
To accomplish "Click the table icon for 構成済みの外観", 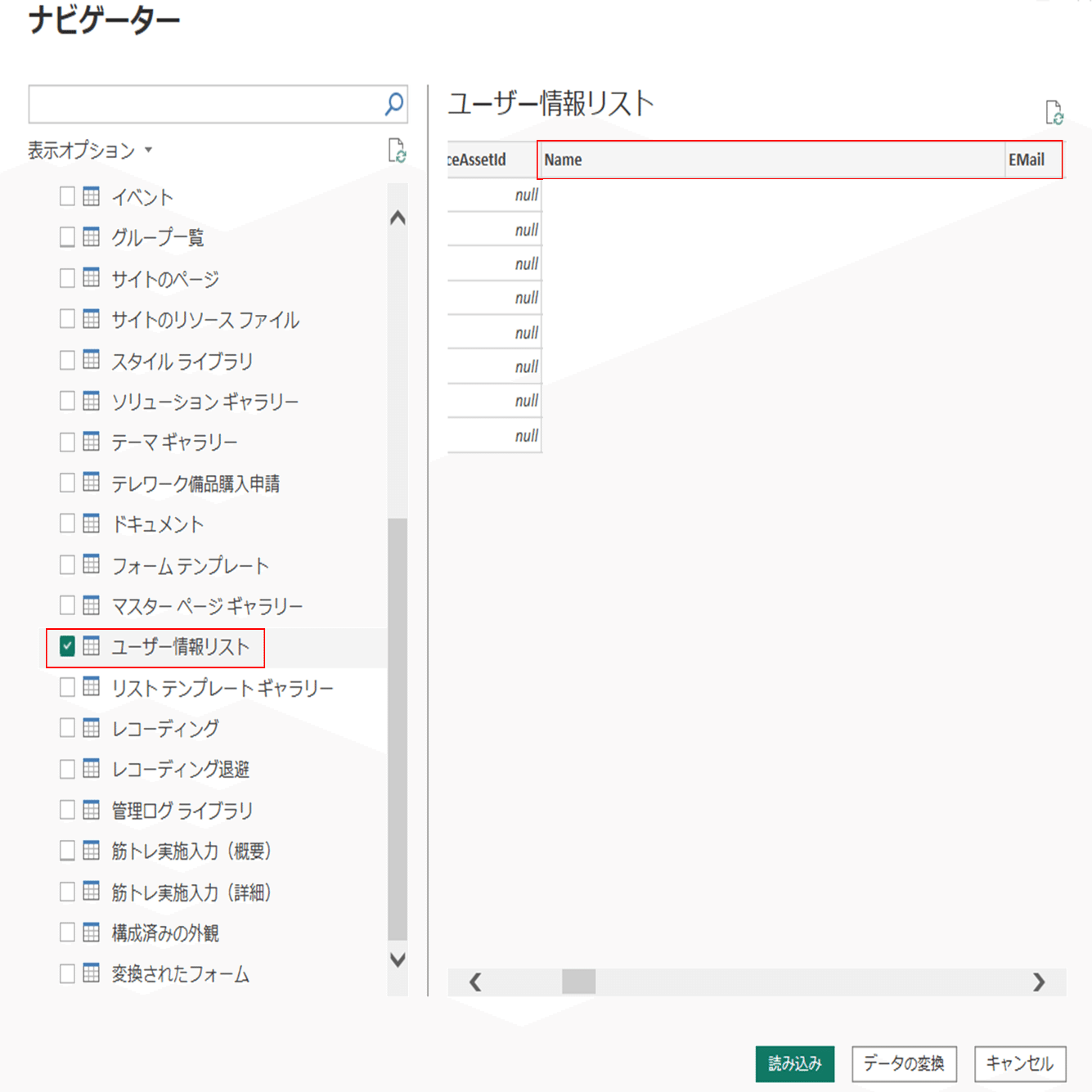I will coord(92,932).
